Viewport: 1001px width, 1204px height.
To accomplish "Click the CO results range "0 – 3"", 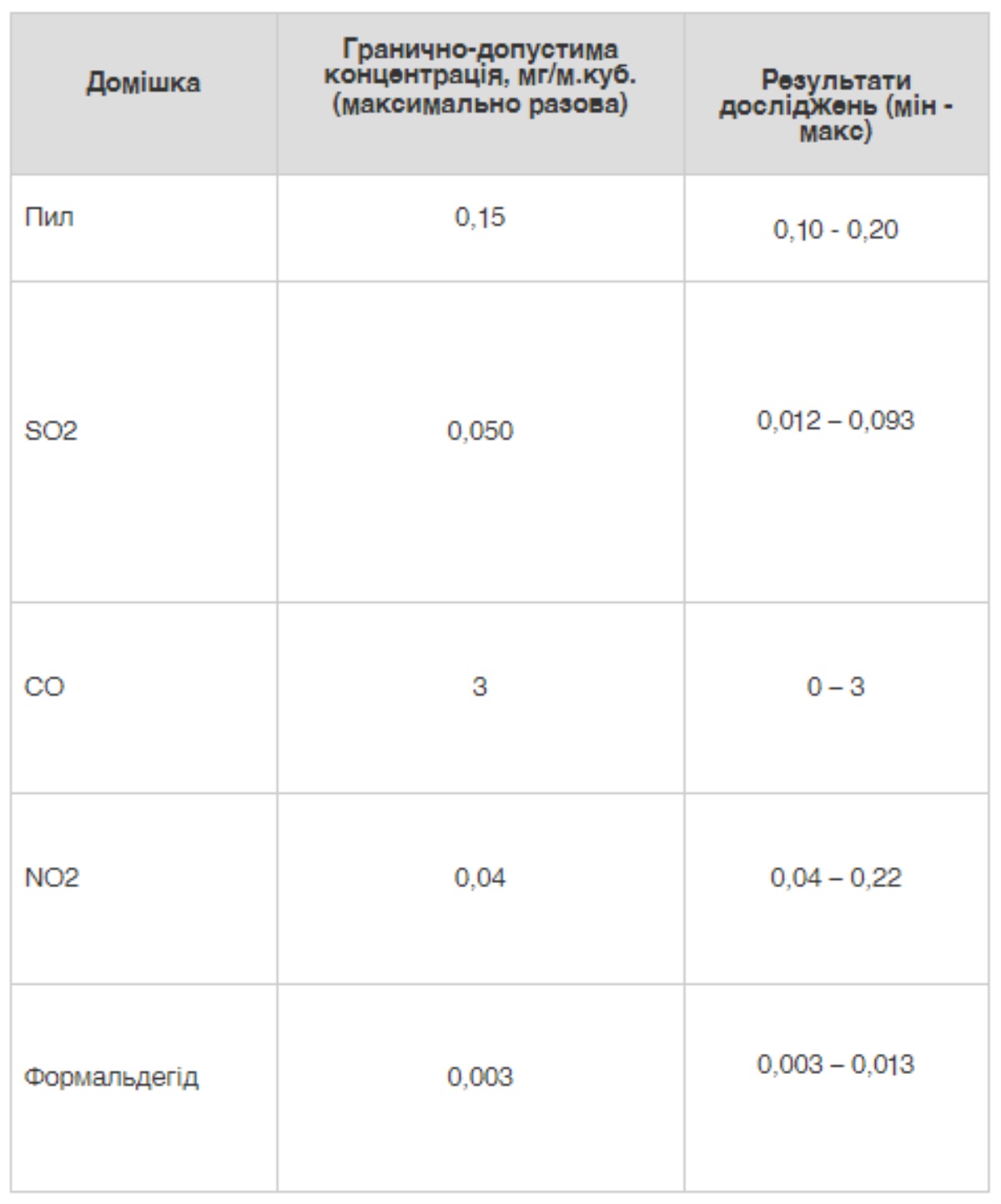I will (x=836, y=687).
